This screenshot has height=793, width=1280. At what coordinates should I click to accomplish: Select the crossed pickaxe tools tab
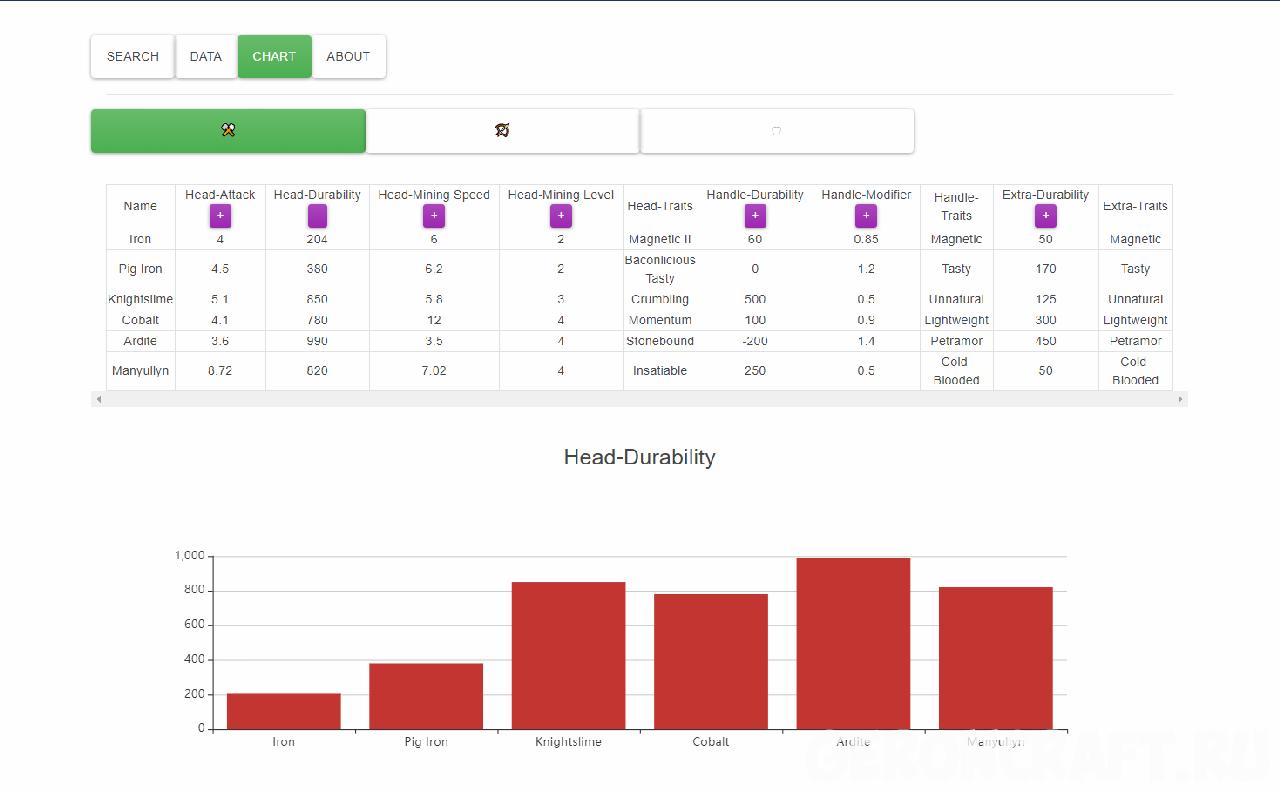228,131
